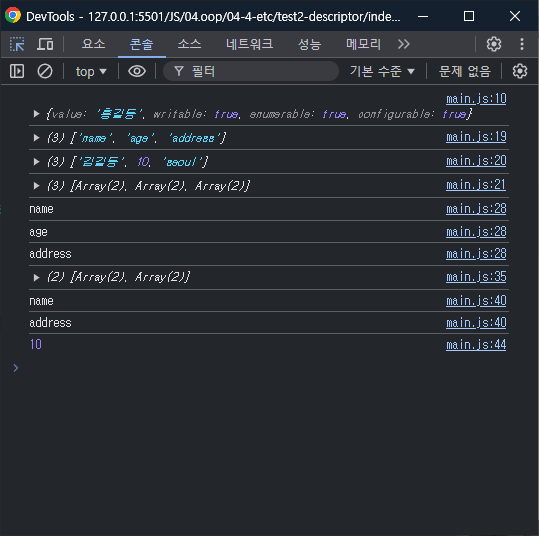Open the 네트워크 (Network) tab
The height and width of the screenshot is (536, 539).
click(249, 44)
